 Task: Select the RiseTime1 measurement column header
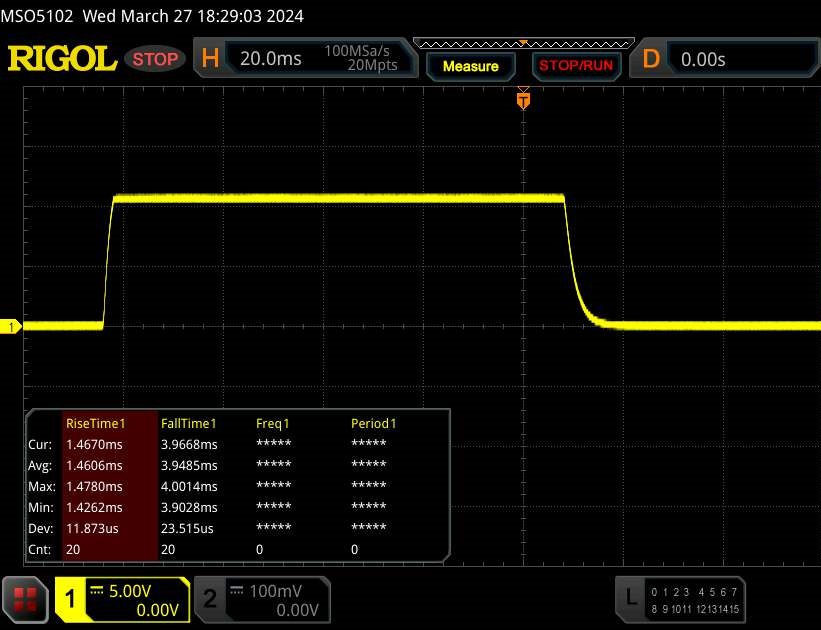pos(95,423)
